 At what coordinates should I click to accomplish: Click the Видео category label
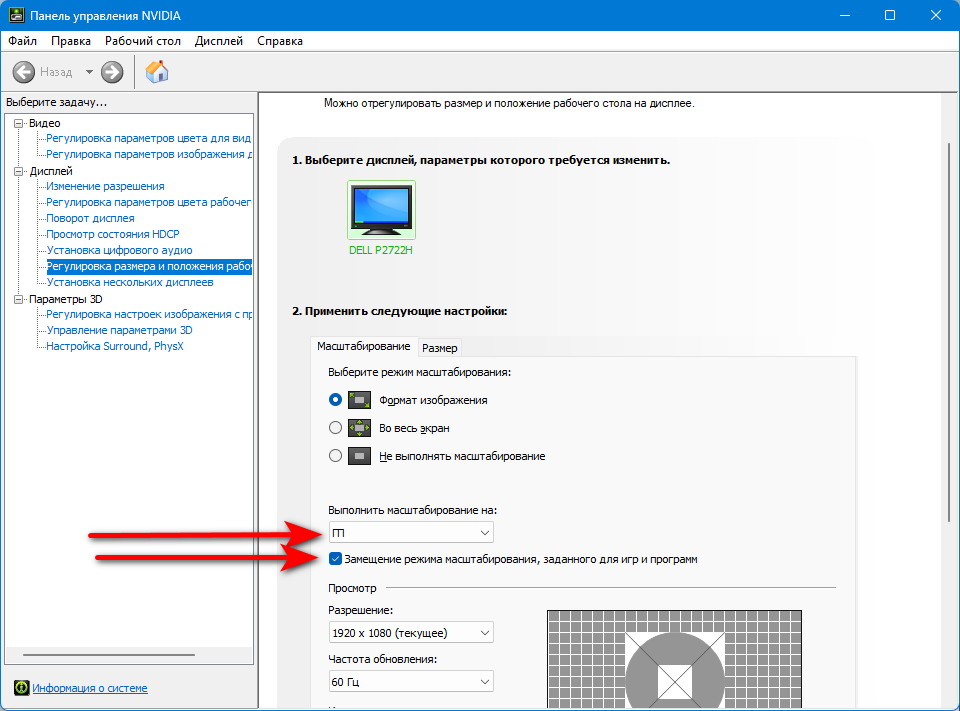click(x=45, y=123)
